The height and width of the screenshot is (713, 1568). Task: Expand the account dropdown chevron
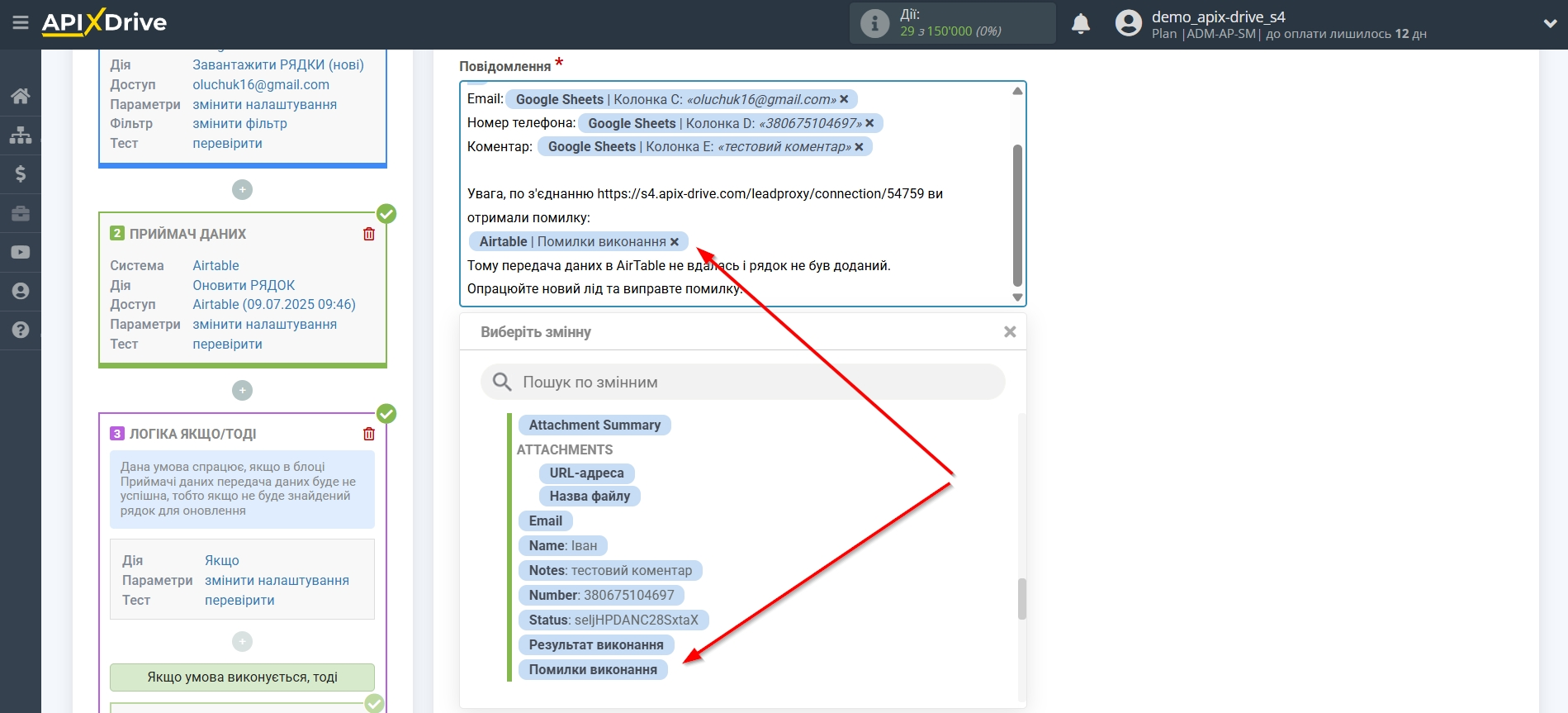[1550, 23]
